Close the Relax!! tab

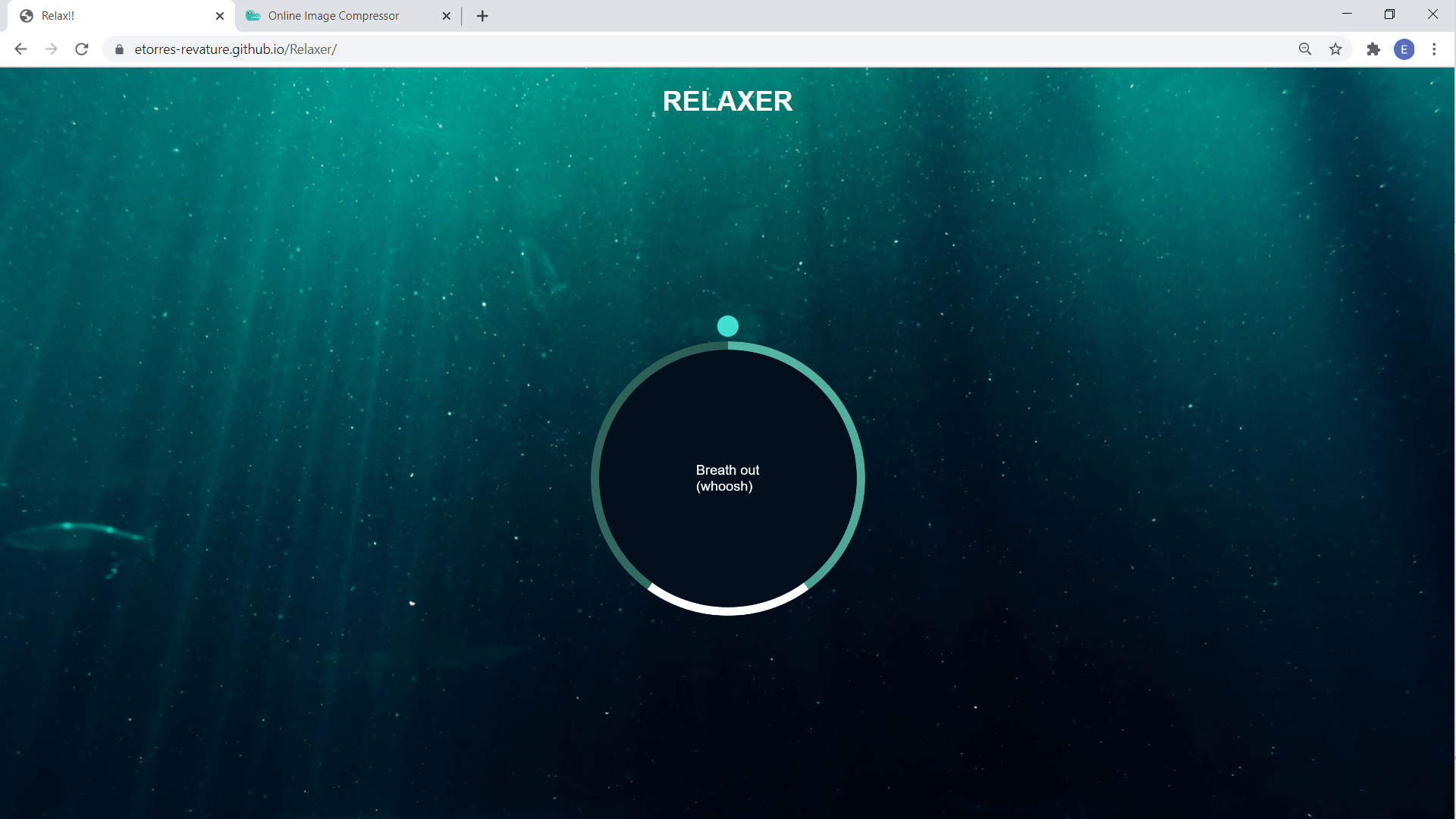click(220, 16)
